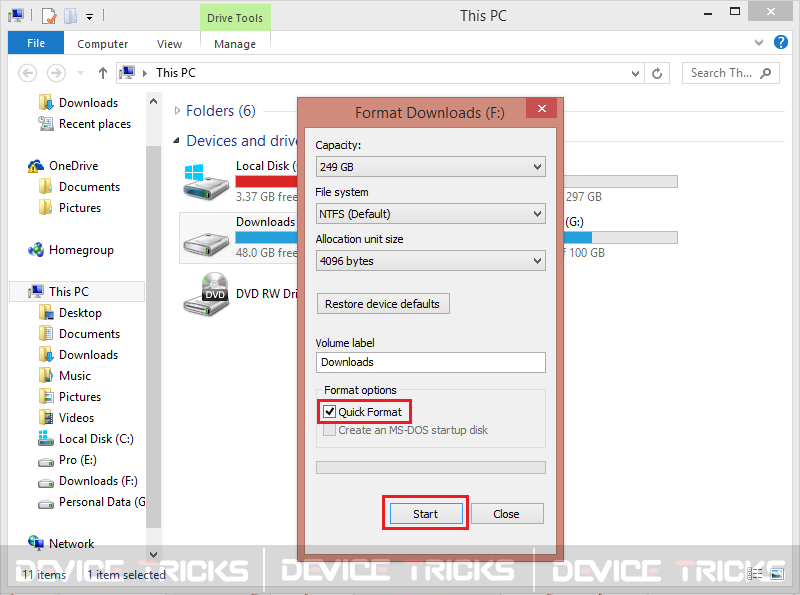
Task: Select the Local Disk drive icon
Action: coord(206,182)
